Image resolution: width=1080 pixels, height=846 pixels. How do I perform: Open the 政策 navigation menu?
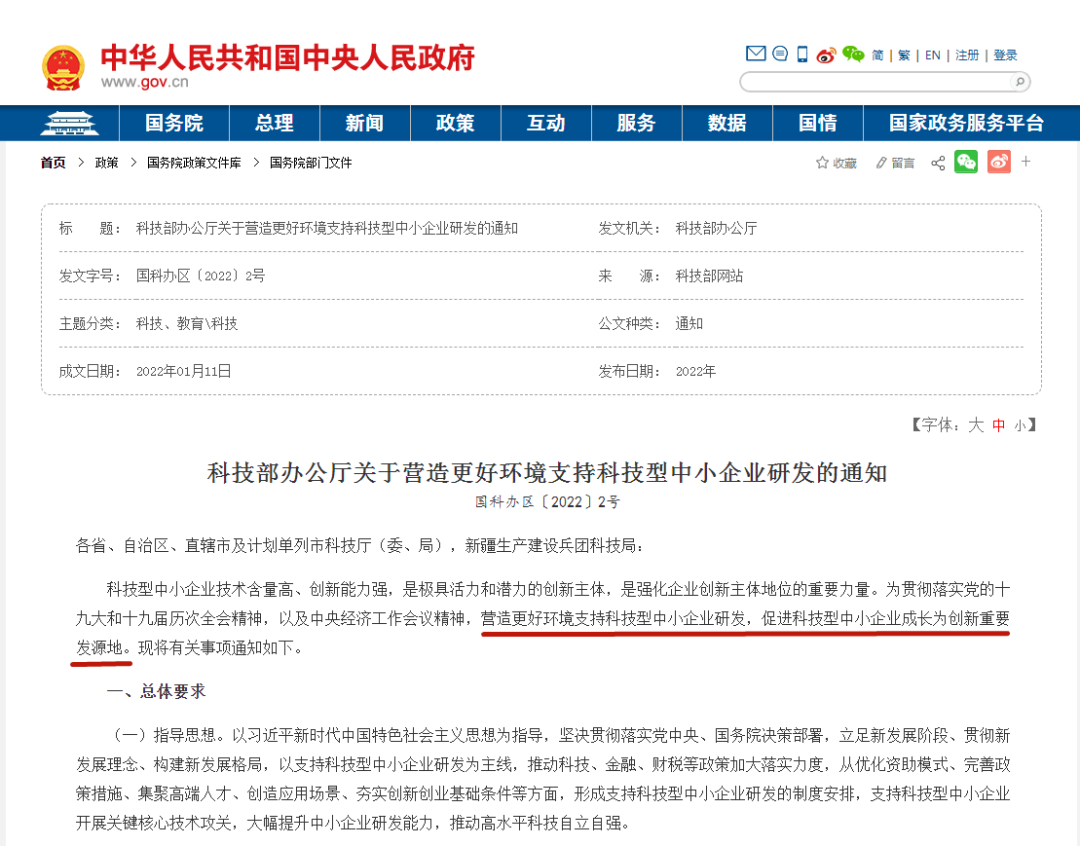pyautogui.click(x=455, y=123)
